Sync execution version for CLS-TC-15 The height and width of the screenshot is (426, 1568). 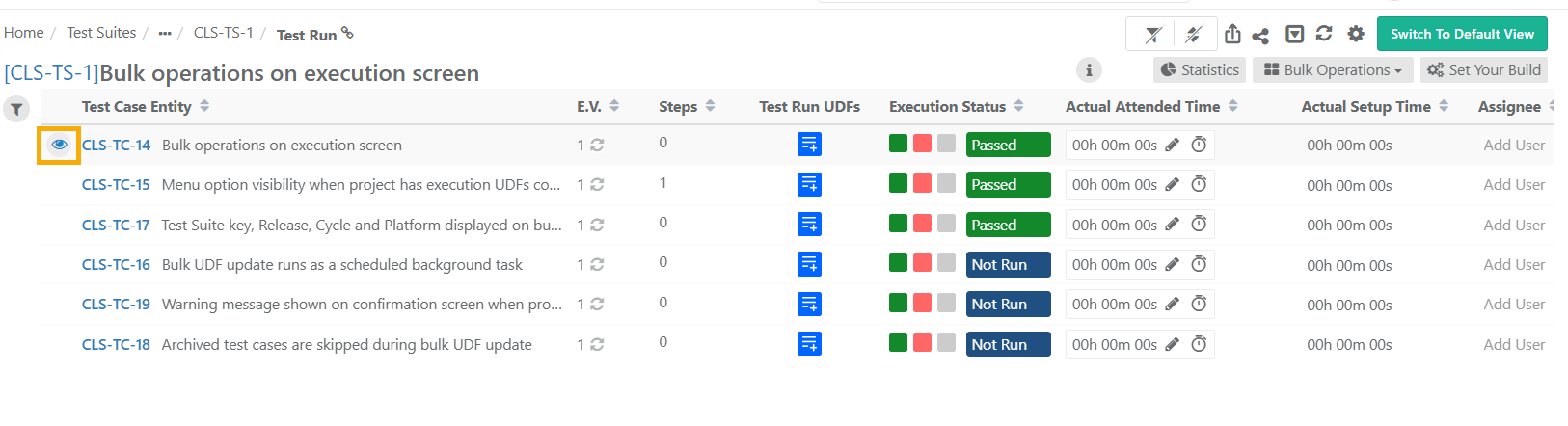click(597, 184)
